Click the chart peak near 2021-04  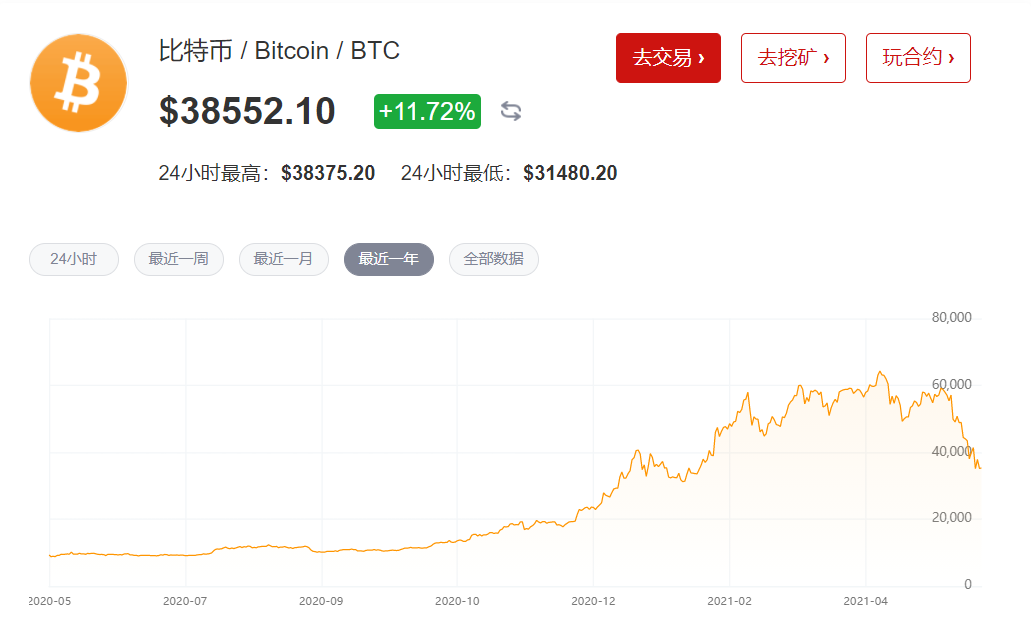[882, 370]
